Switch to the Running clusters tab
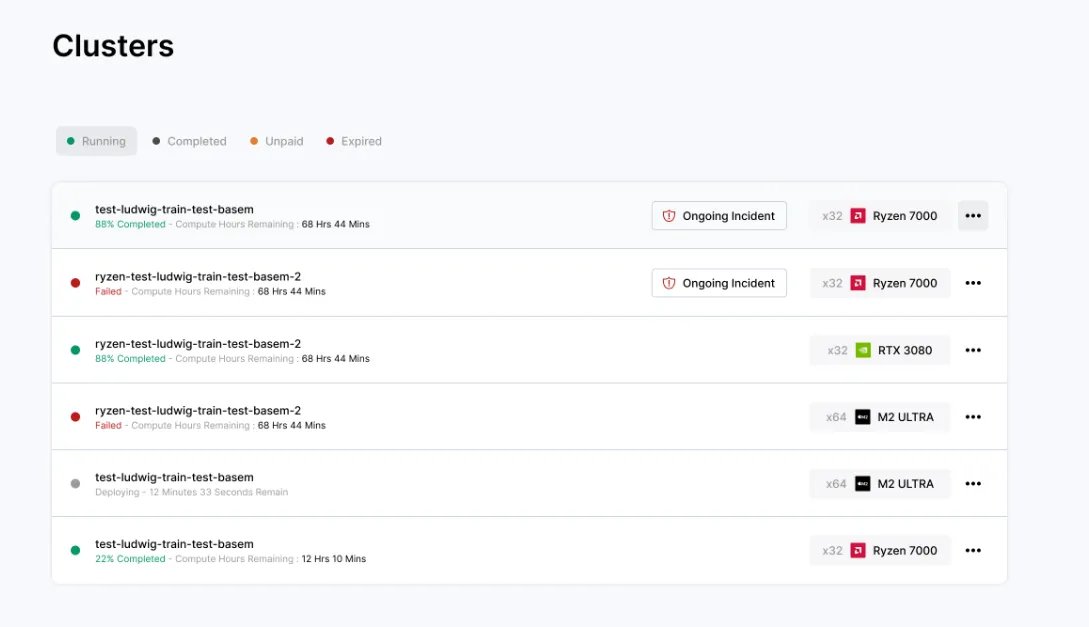Viewport: 1089px width, 627px height. (96, 141)
